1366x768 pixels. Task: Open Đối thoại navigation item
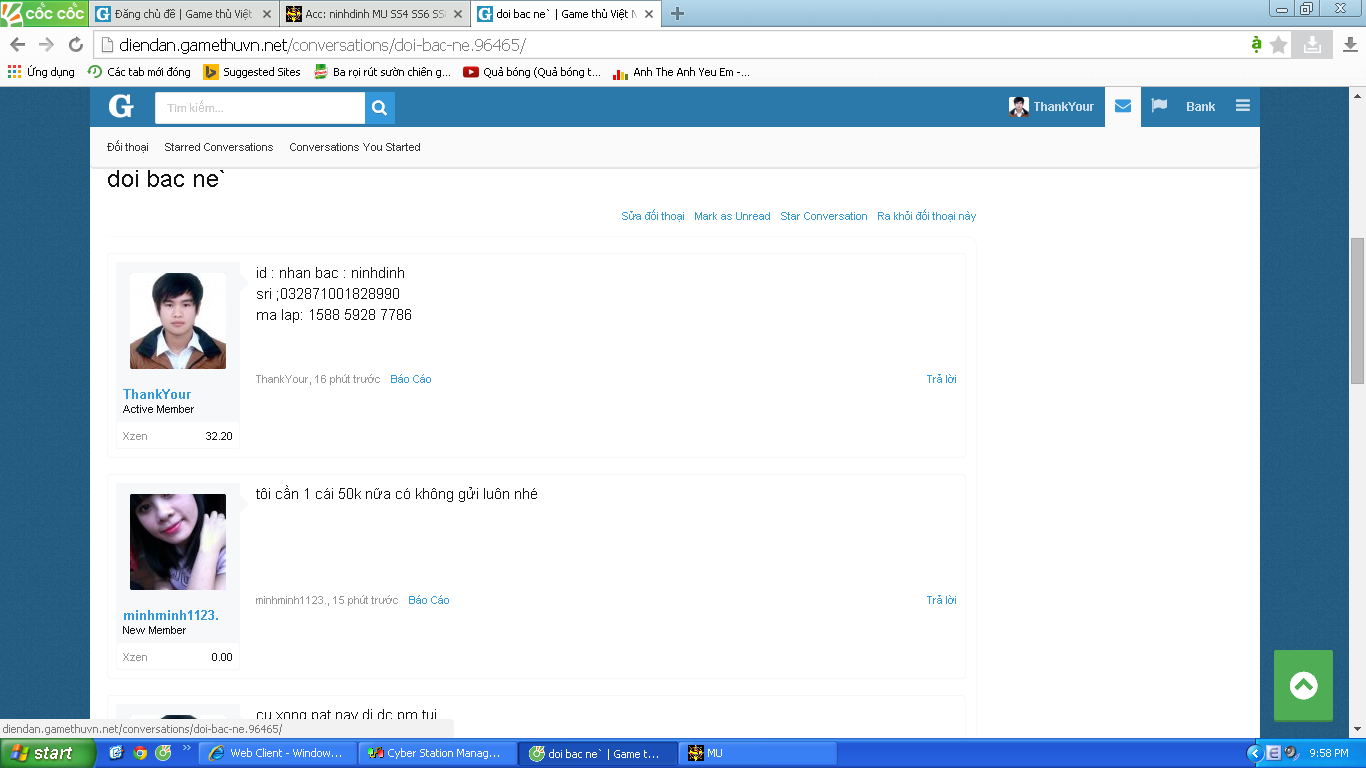click(x=128, y=147)
